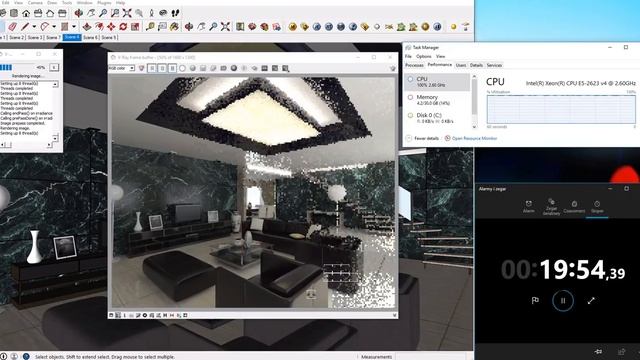Click lap flag icon in stopwatch
The image size is (640, 360).
click(x=535, y=300)
